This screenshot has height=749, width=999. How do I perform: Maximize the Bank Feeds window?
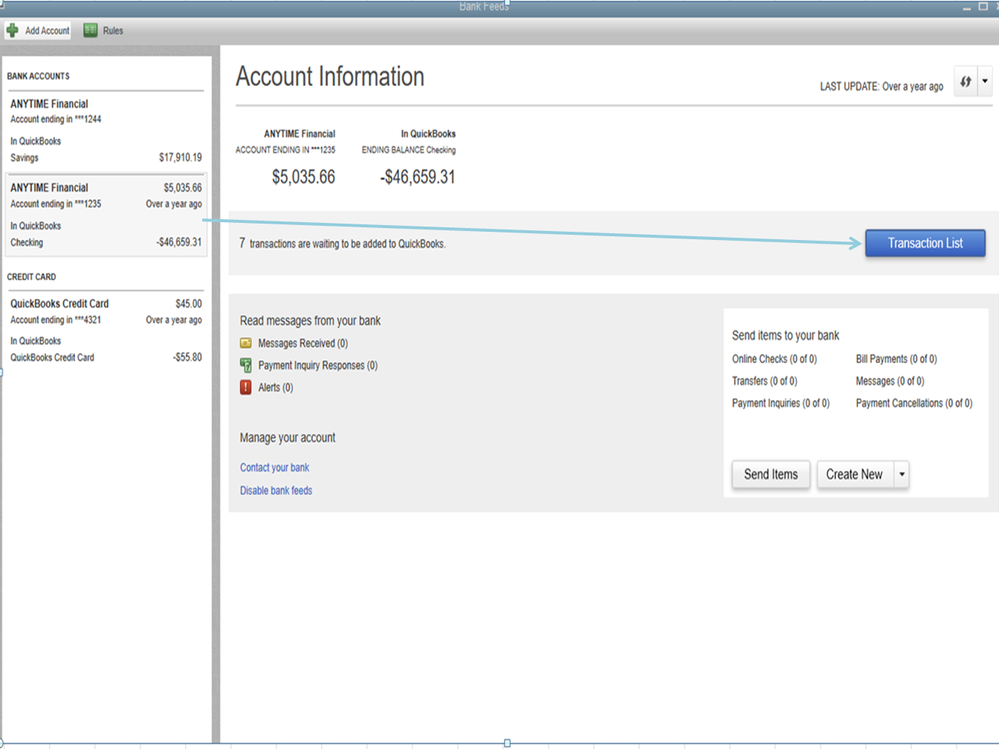click(x=983, y=6)
